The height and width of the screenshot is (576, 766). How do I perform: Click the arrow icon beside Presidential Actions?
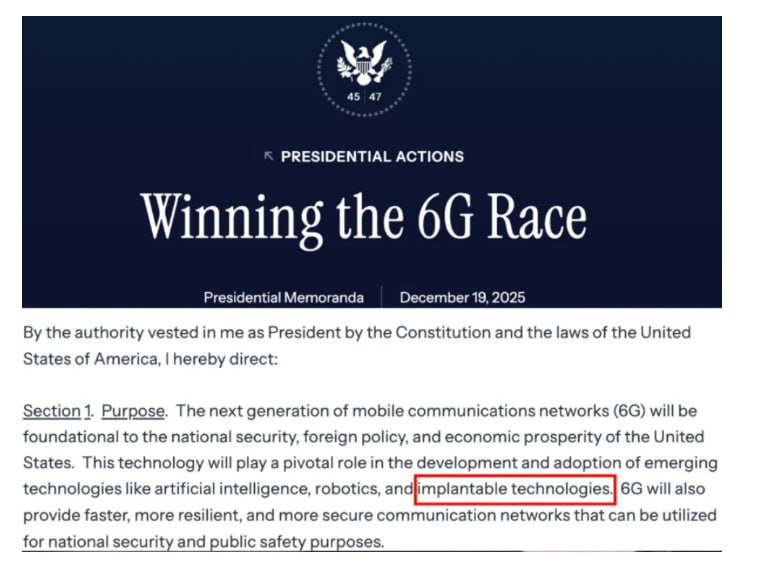click(x=268, y=157)
